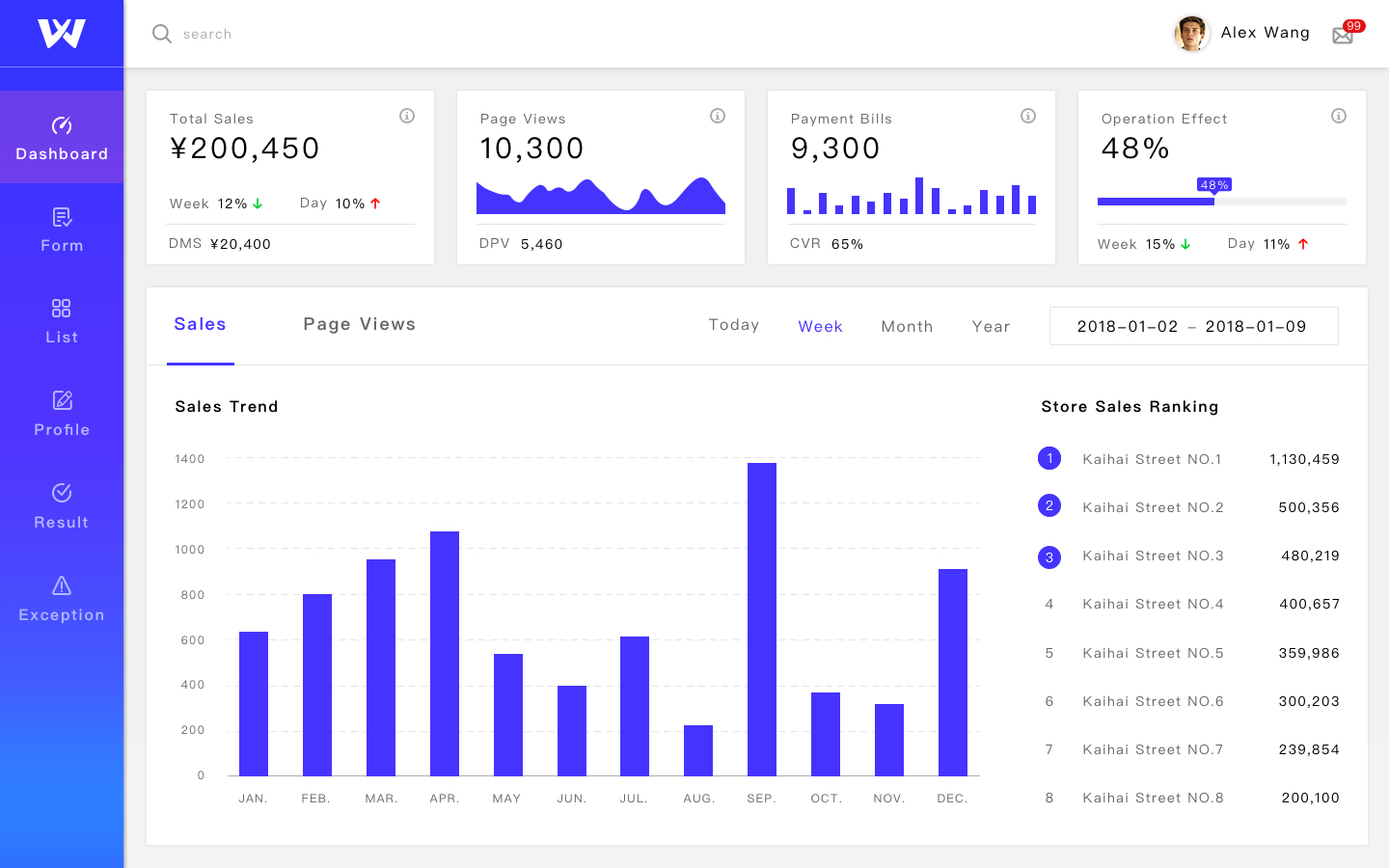Show info for Payment Bills card

[x=1028, y=116]
